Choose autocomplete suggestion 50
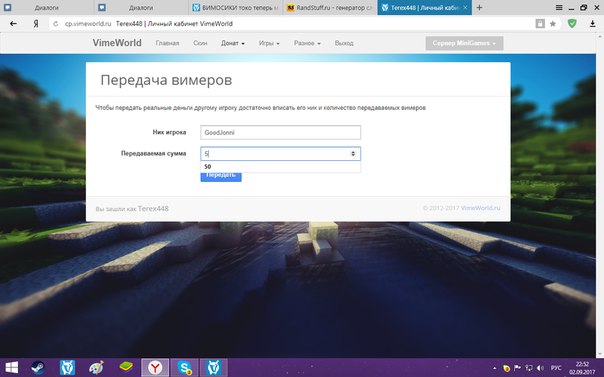This screenshot has height=377, width=604. [x=280, y=167]
